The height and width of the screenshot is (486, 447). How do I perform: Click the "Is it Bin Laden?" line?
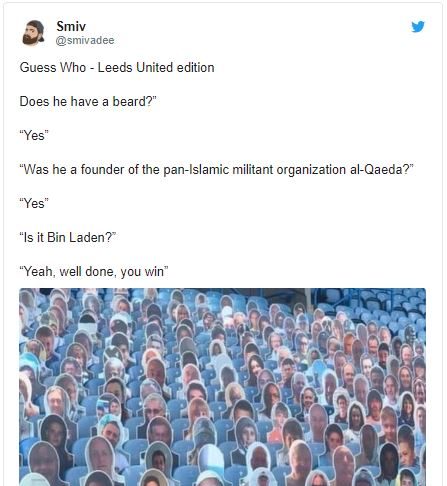[68, 237]
